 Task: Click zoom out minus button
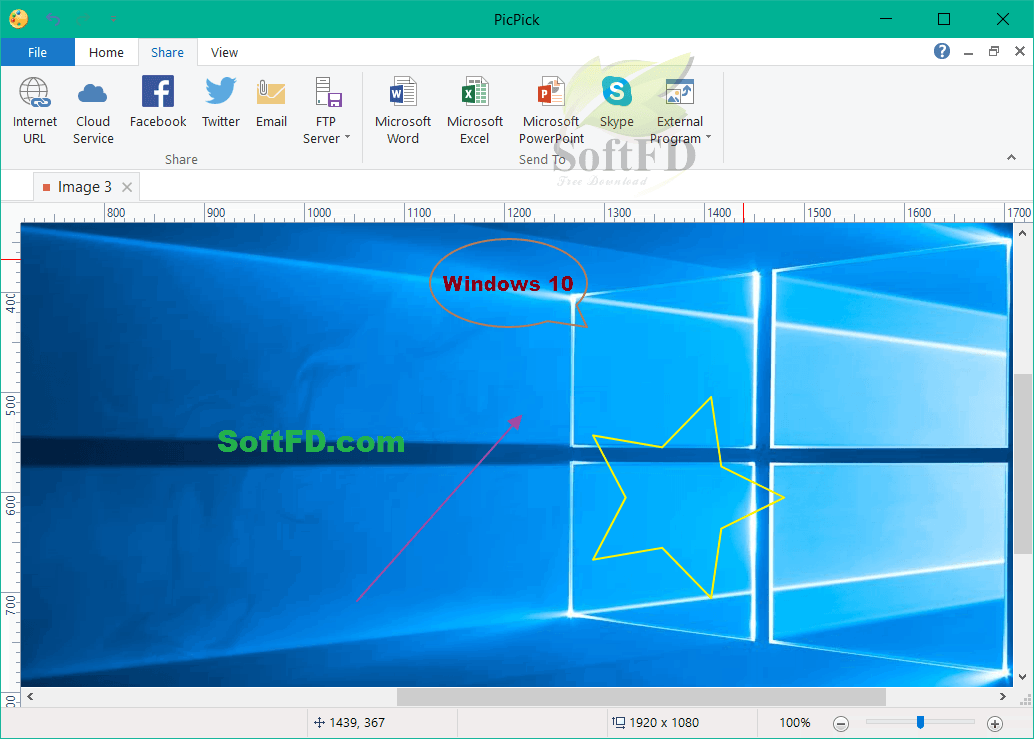pyautogui.click(x=841, y=724)
